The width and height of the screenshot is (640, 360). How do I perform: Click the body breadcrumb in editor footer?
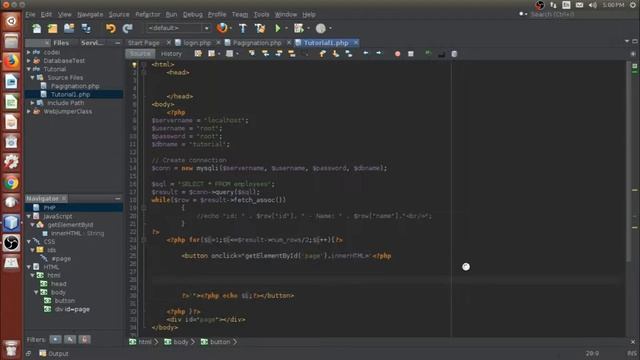180,342
